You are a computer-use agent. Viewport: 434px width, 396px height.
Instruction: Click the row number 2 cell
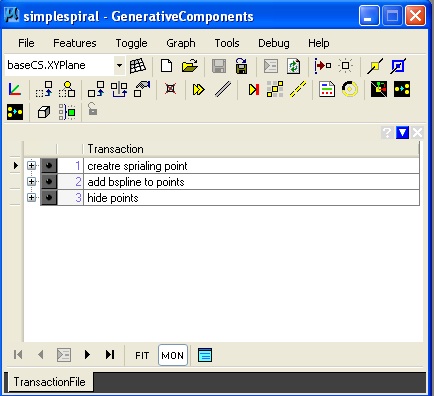(70, 182)
